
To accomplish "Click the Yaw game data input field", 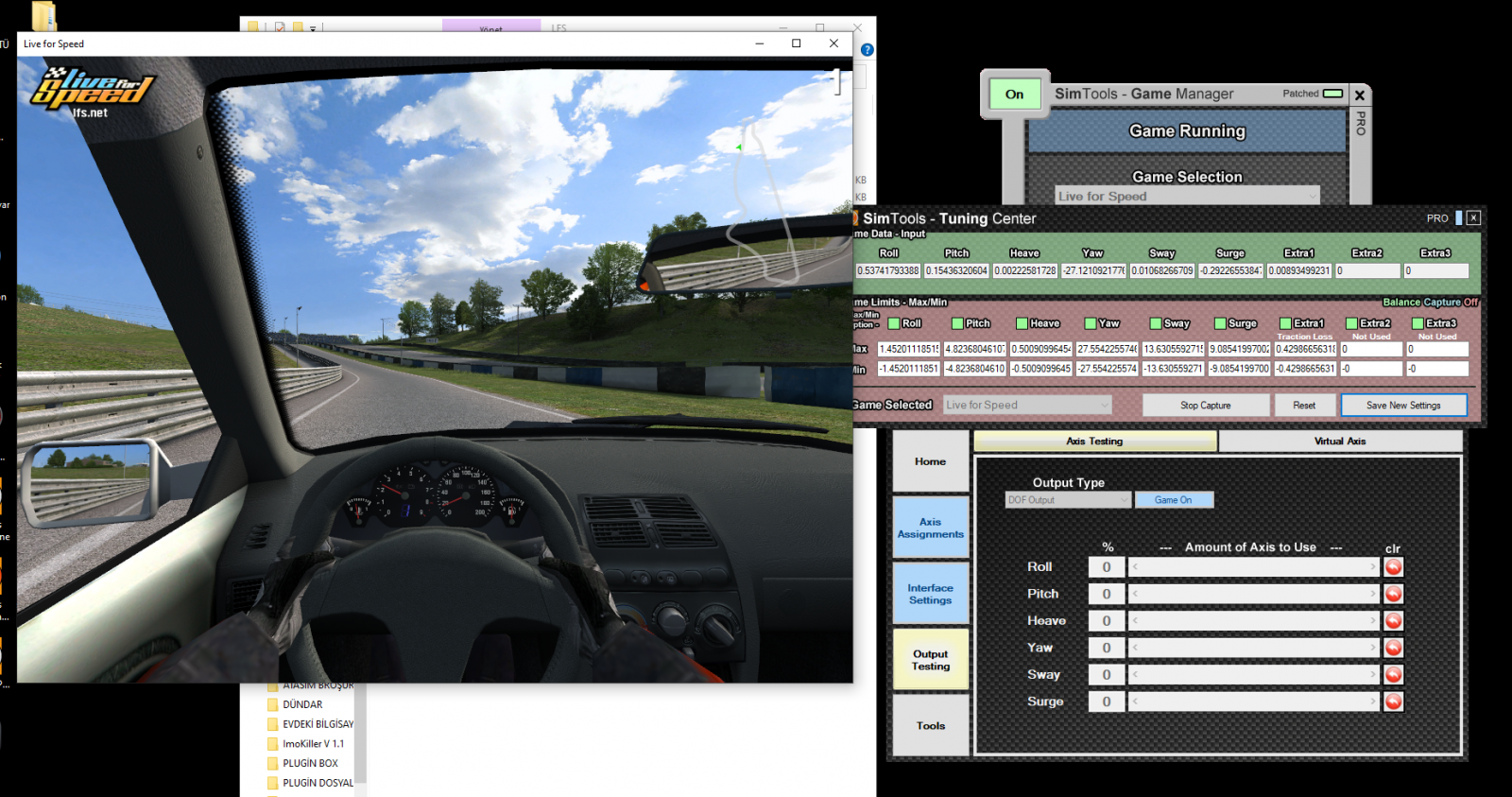I will tap(1093, 270).
